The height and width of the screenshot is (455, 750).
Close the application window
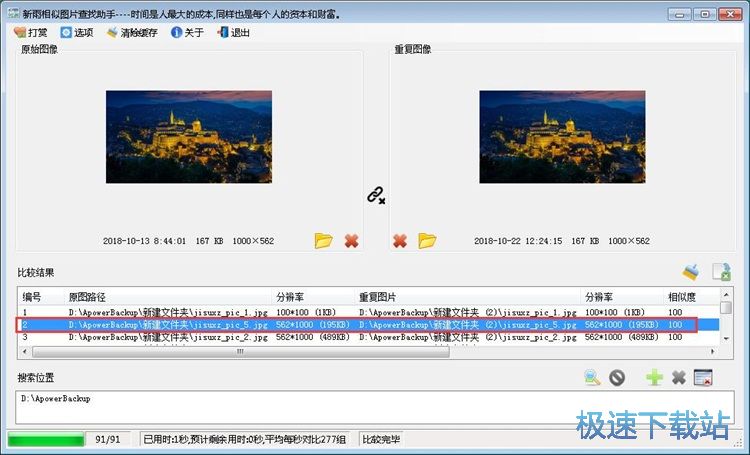tap(730, 14)
